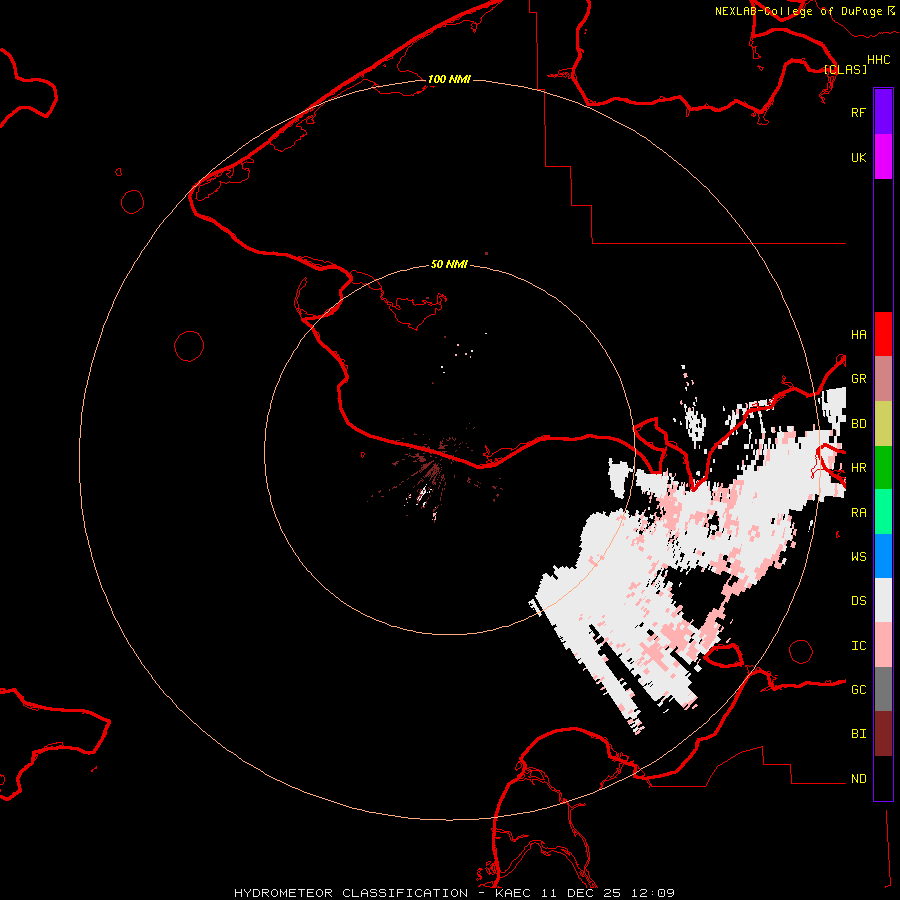This screenshot has width=900, height=900.
Task: Click the GC gray legend swatch
Action: (x=883, y=689)
